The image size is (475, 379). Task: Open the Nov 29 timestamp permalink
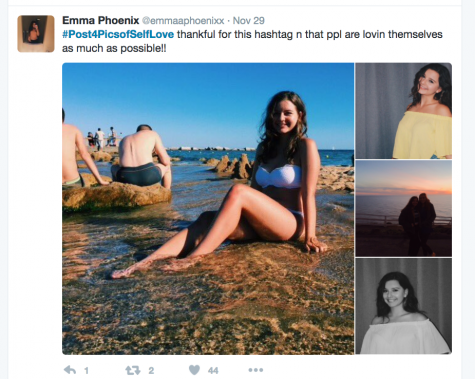click(248, 21)
